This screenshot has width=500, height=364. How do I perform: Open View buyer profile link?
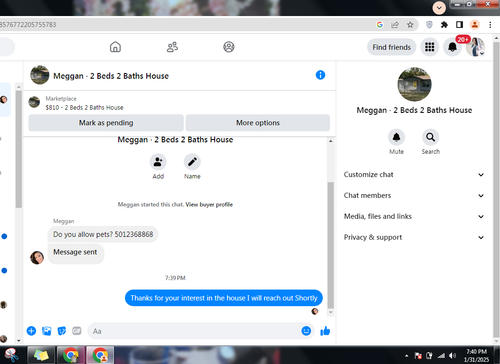(x=209, y=205)
